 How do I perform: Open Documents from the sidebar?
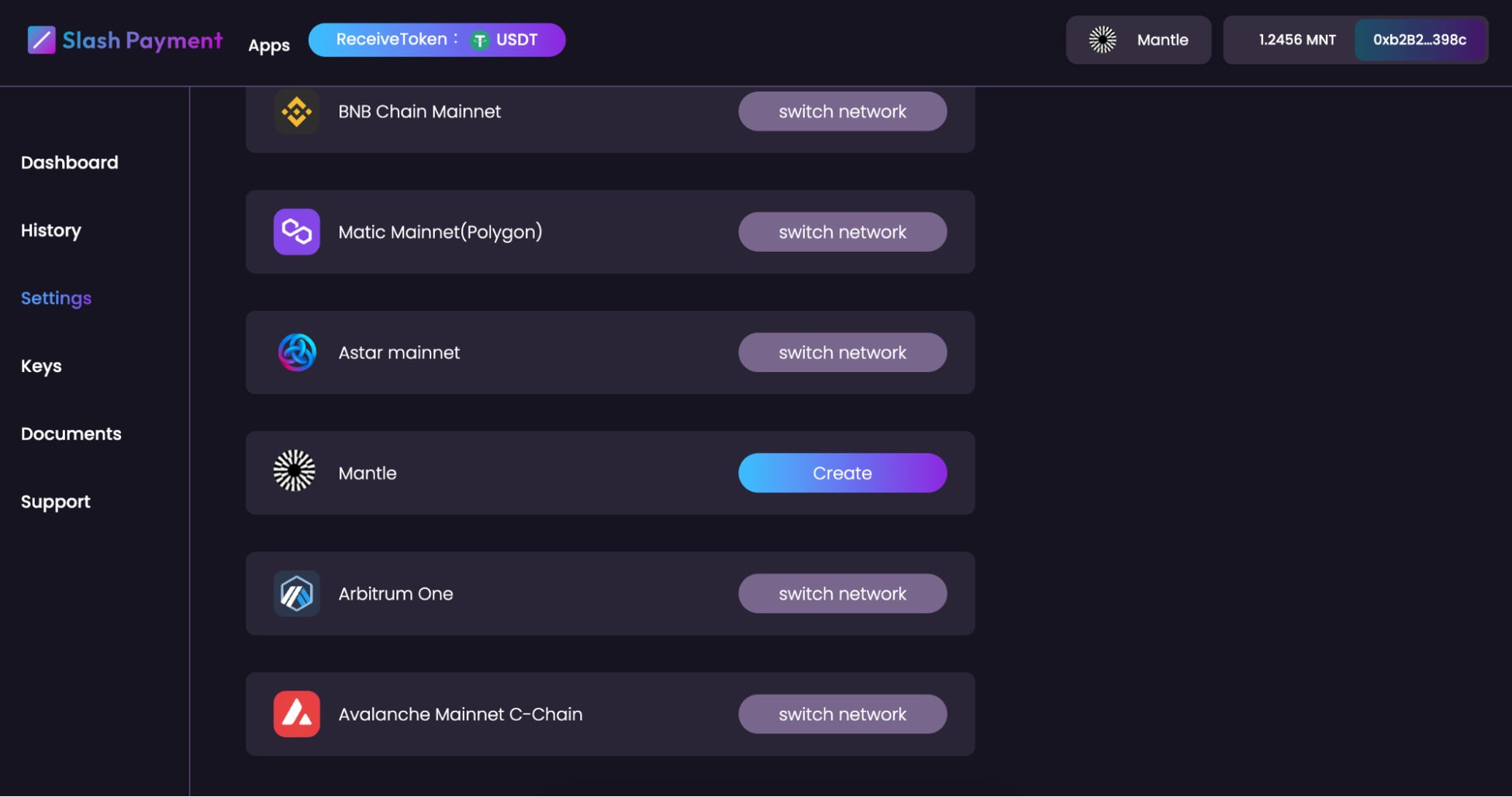pos(71,434)
